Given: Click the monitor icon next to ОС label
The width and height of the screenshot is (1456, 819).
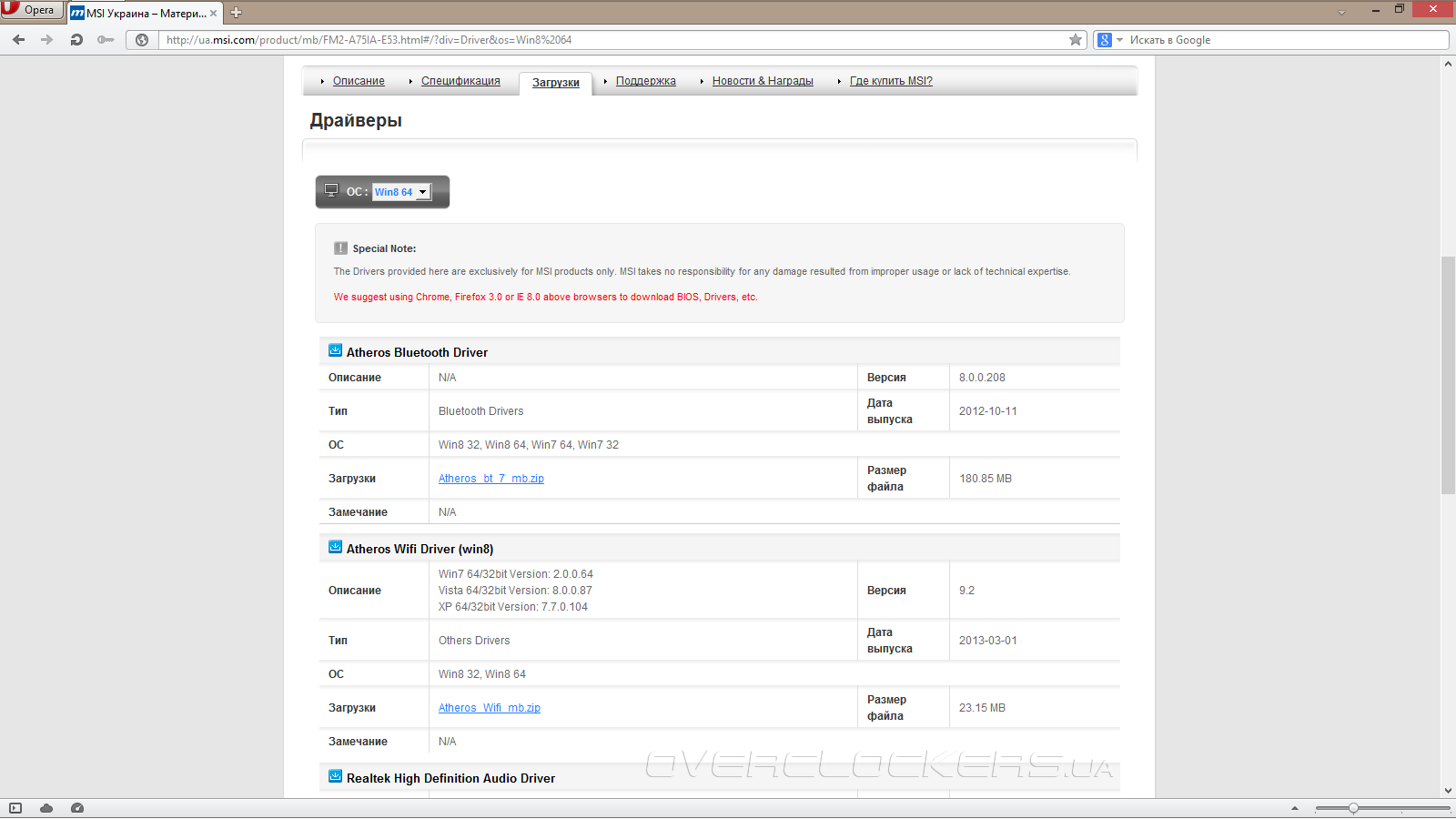Looking at the screenshot, I should tap(331, 191).
